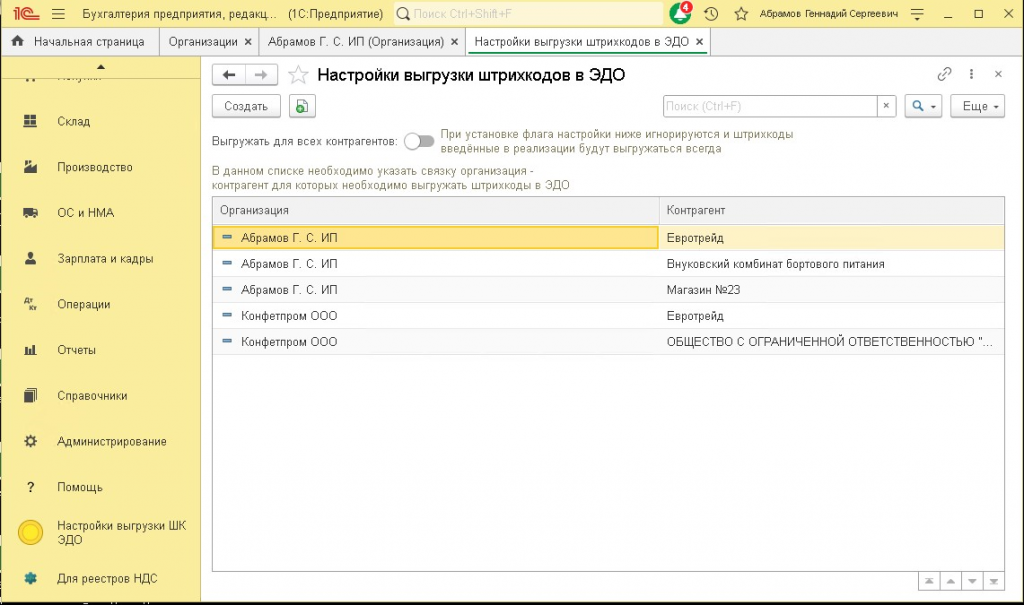Viewport: 1024px width, 605px height.
Task: Open the Зарплата и кадры person icon
Action: coord(30,258)
